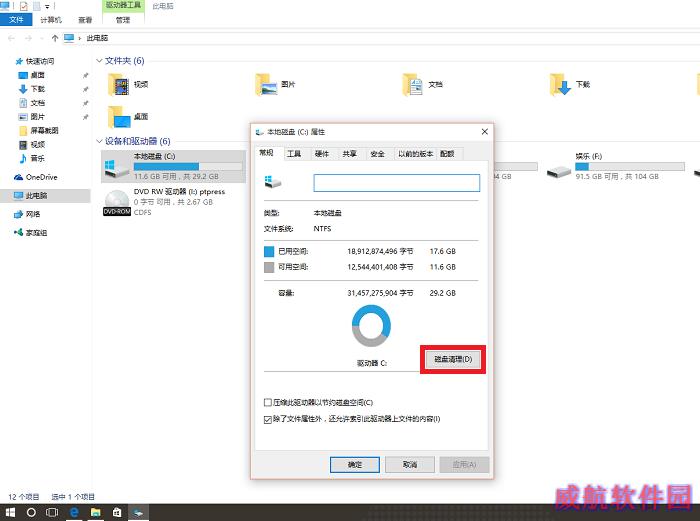Click 快速访问 star icon in sidebar
Screen dimensions: 700x521
(x=19, y=61)
